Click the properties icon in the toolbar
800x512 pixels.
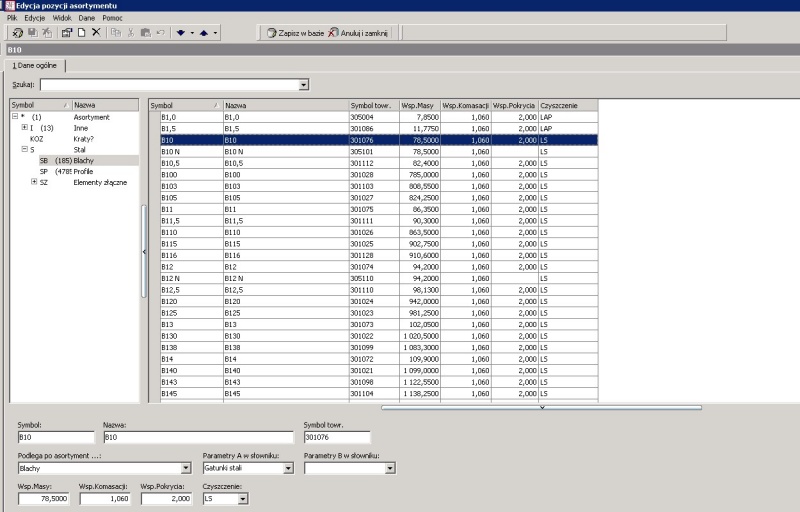(67, 33)
